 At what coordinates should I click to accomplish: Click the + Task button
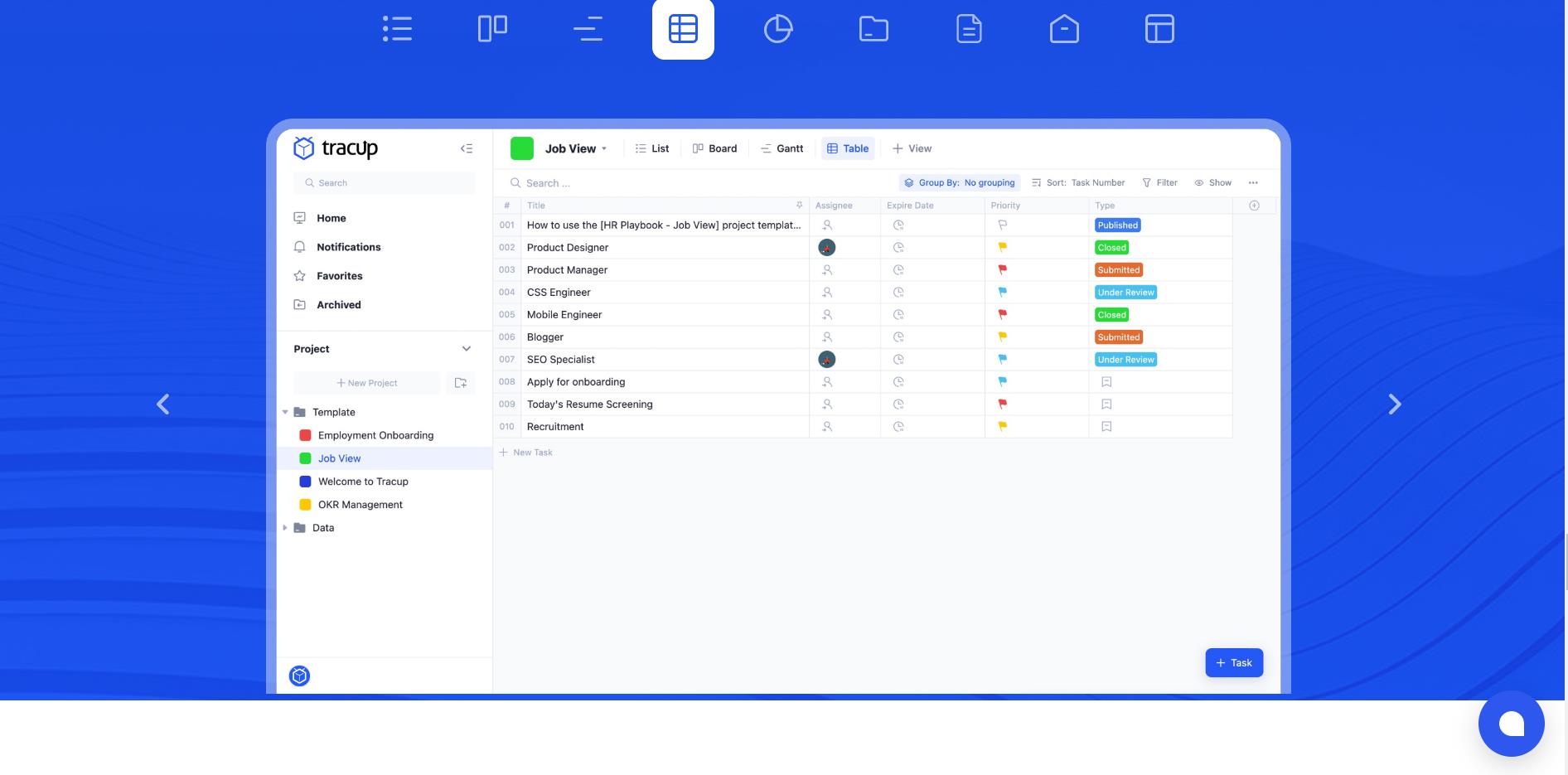[1234, 662]
